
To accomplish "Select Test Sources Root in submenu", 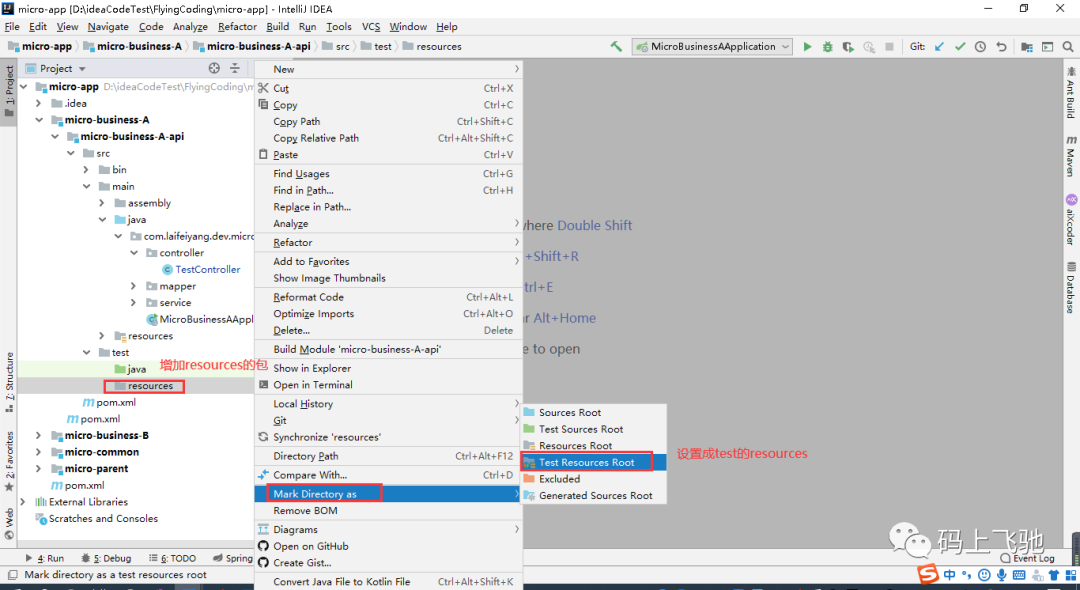I will pyautogui.click(x=593, y=429).
